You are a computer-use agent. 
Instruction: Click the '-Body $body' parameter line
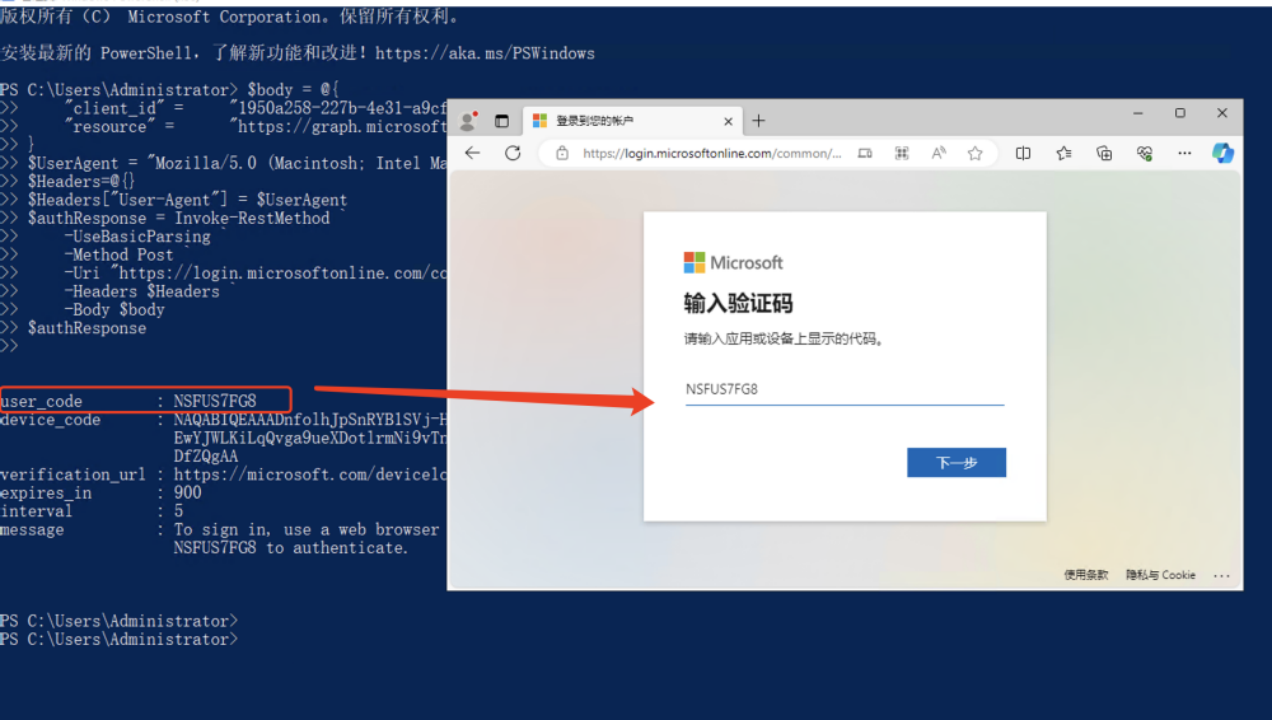point(115,310)
